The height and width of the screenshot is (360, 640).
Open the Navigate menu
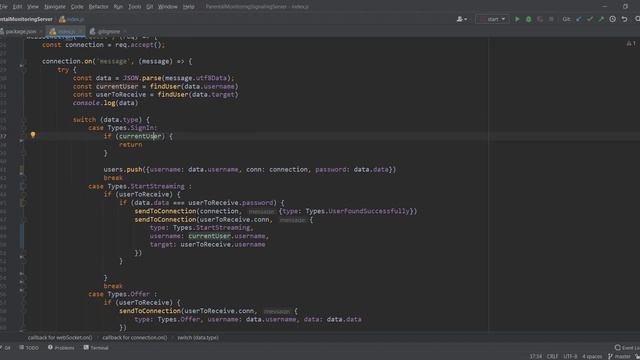[55, 7]
